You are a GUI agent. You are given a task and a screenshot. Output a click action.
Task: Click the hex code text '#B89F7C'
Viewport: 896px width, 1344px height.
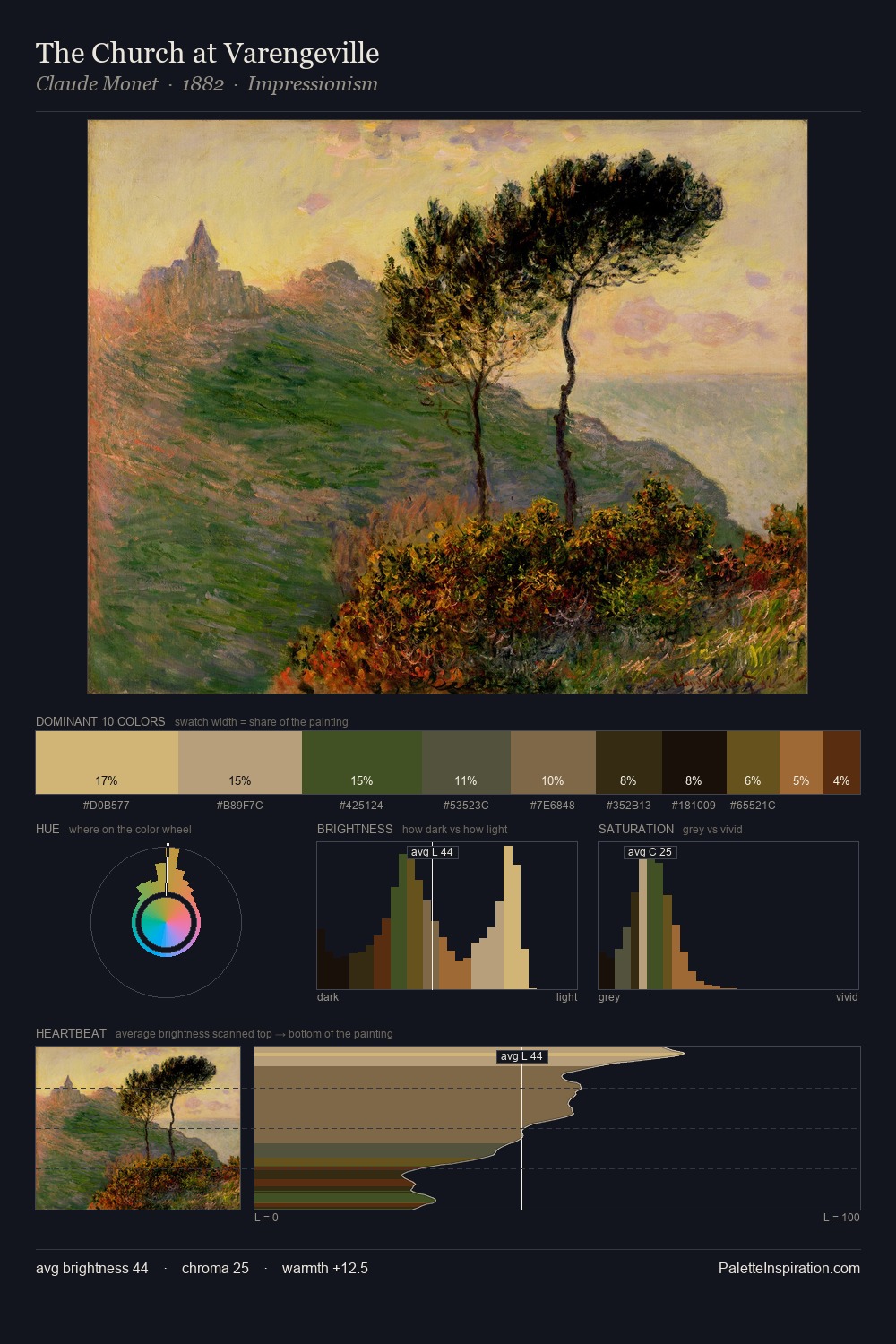tap(240, 805)
